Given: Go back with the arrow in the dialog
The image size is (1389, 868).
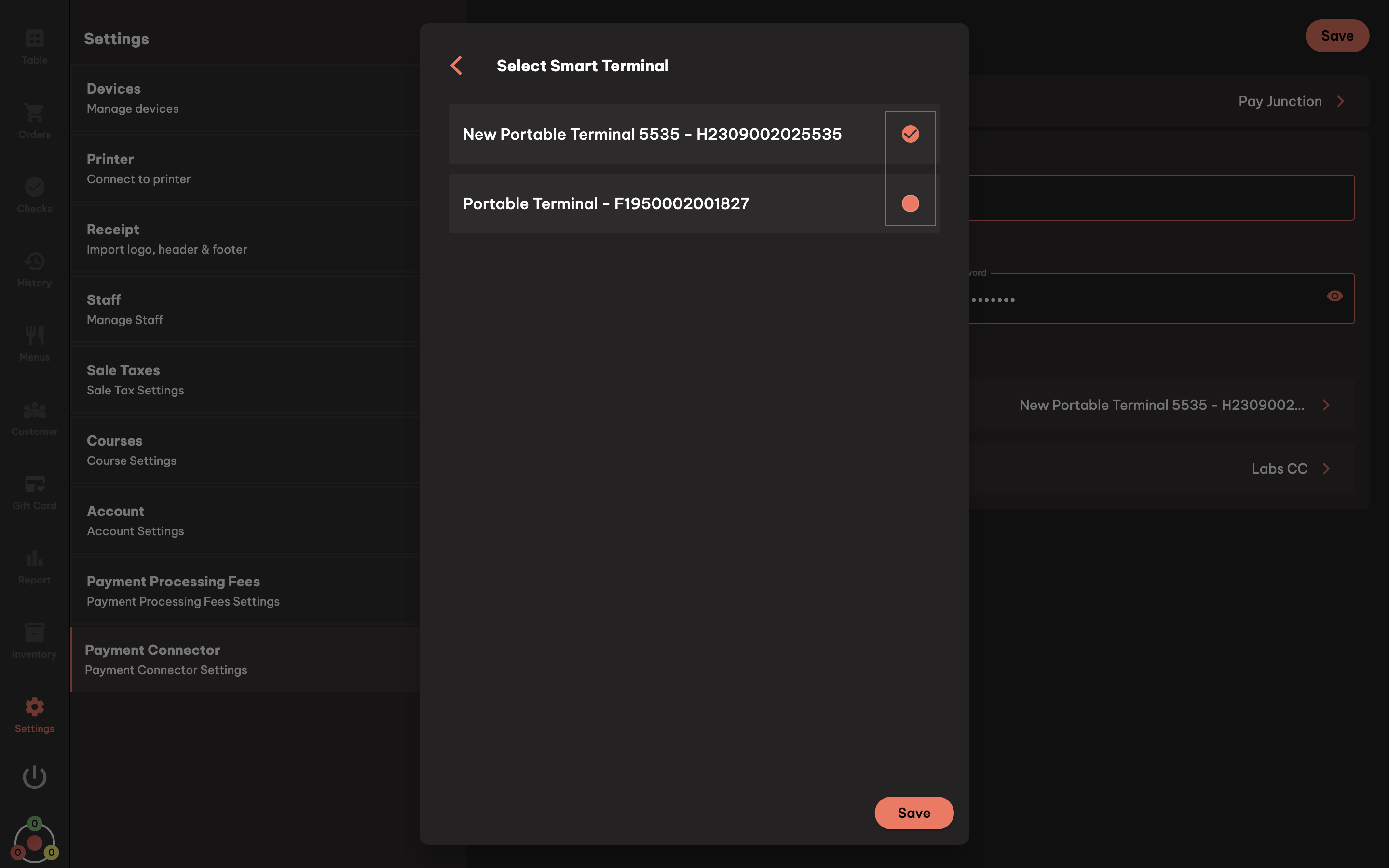Looking at the screenshot, I should (x=456, y=66).
